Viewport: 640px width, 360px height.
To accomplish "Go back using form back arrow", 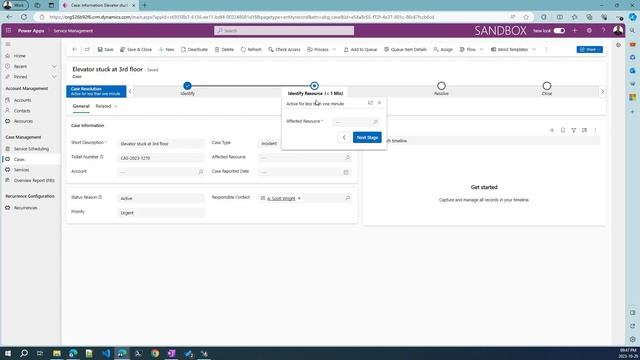I will pos(74,49).
